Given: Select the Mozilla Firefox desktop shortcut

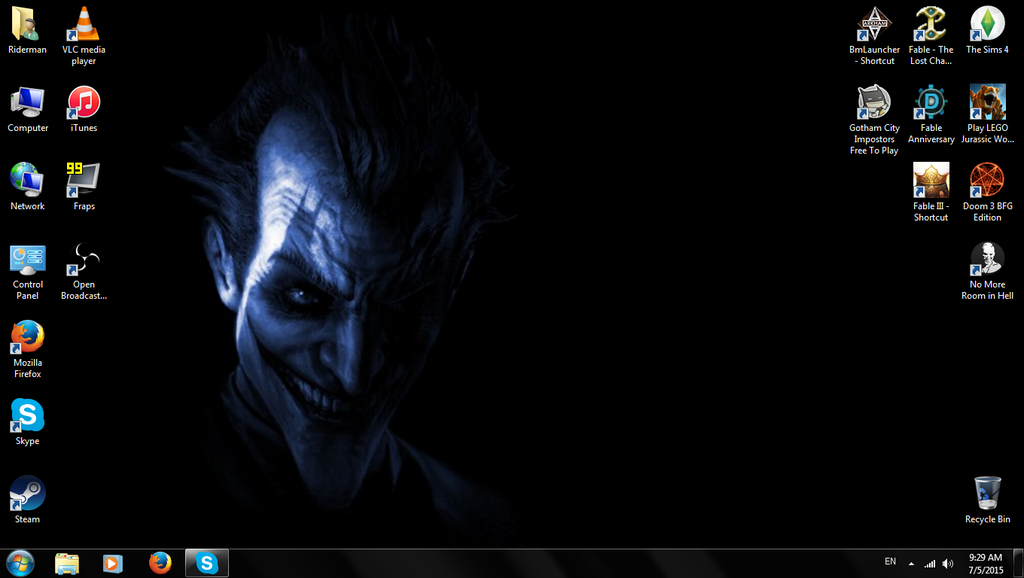Looking at the screenshot, I should pos(27,349).
